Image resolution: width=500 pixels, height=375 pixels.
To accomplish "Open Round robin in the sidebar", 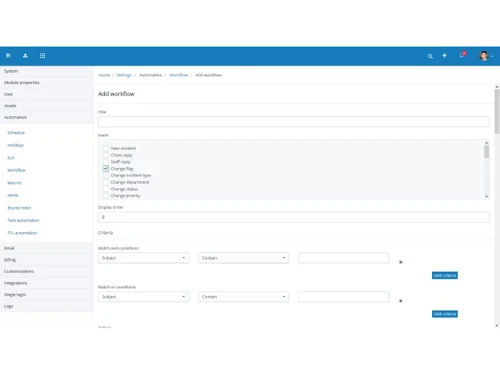I will [x=19, y=208].
